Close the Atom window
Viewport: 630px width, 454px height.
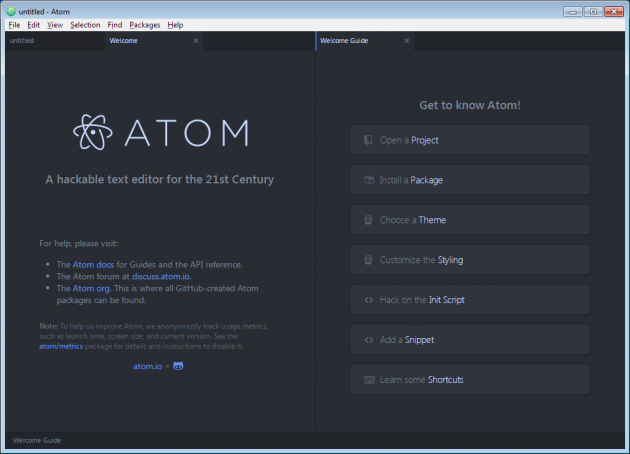coord(614,11)
